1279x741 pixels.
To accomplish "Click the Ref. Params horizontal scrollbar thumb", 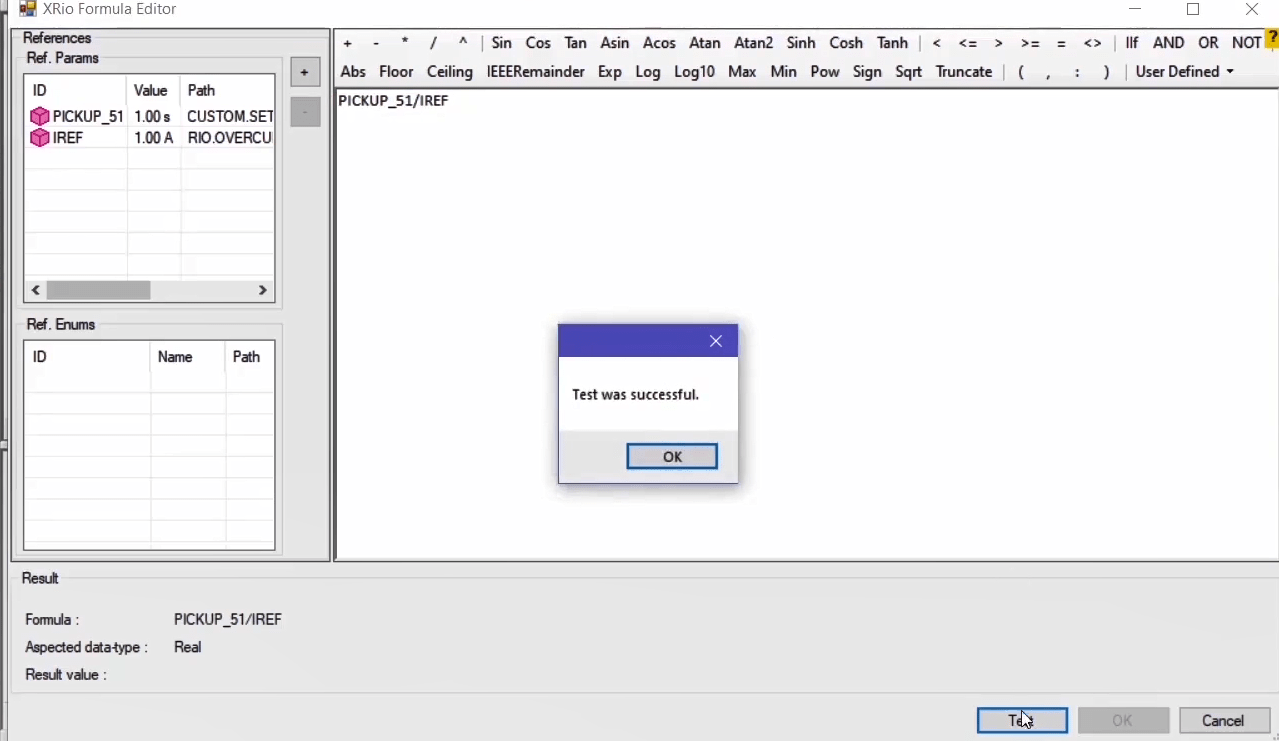I will click(97, 290).
